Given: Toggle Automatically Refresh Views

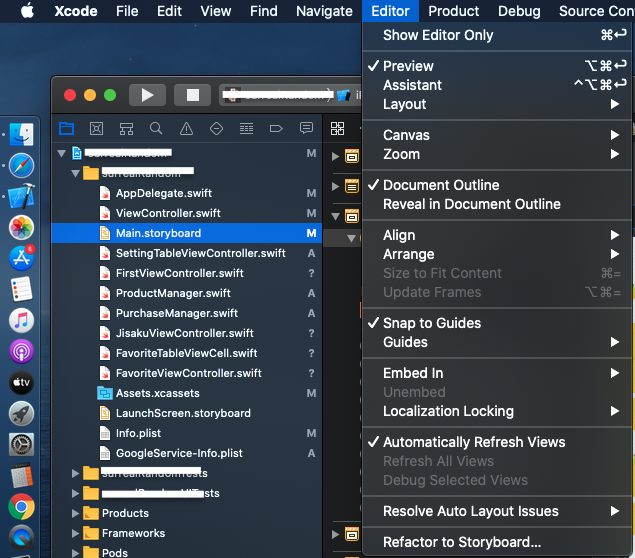Looking at the screenshot, I should pos(497,442).
